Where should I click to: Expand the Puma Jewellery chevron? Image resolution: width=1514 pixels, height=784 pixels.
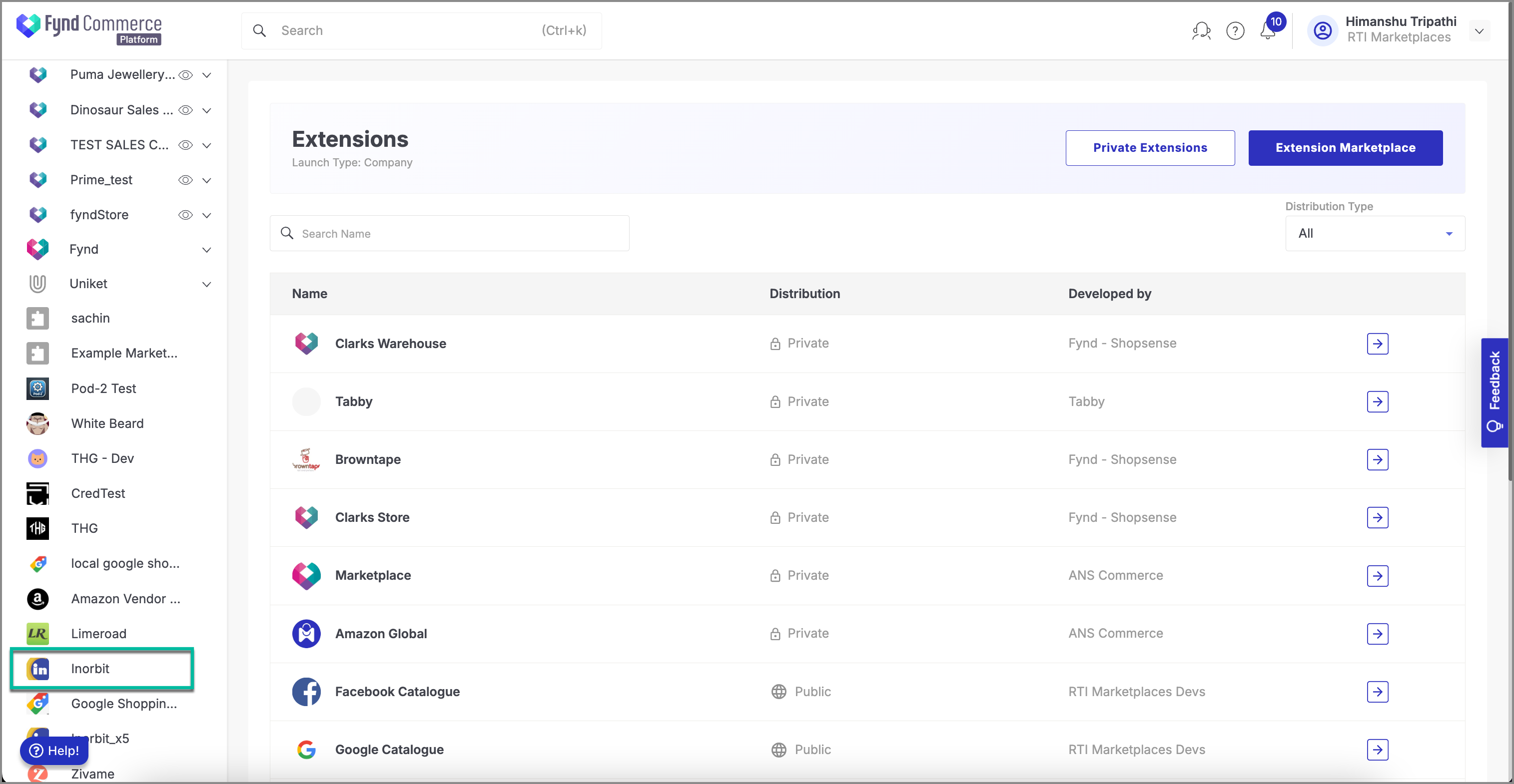tap(207, 75)
